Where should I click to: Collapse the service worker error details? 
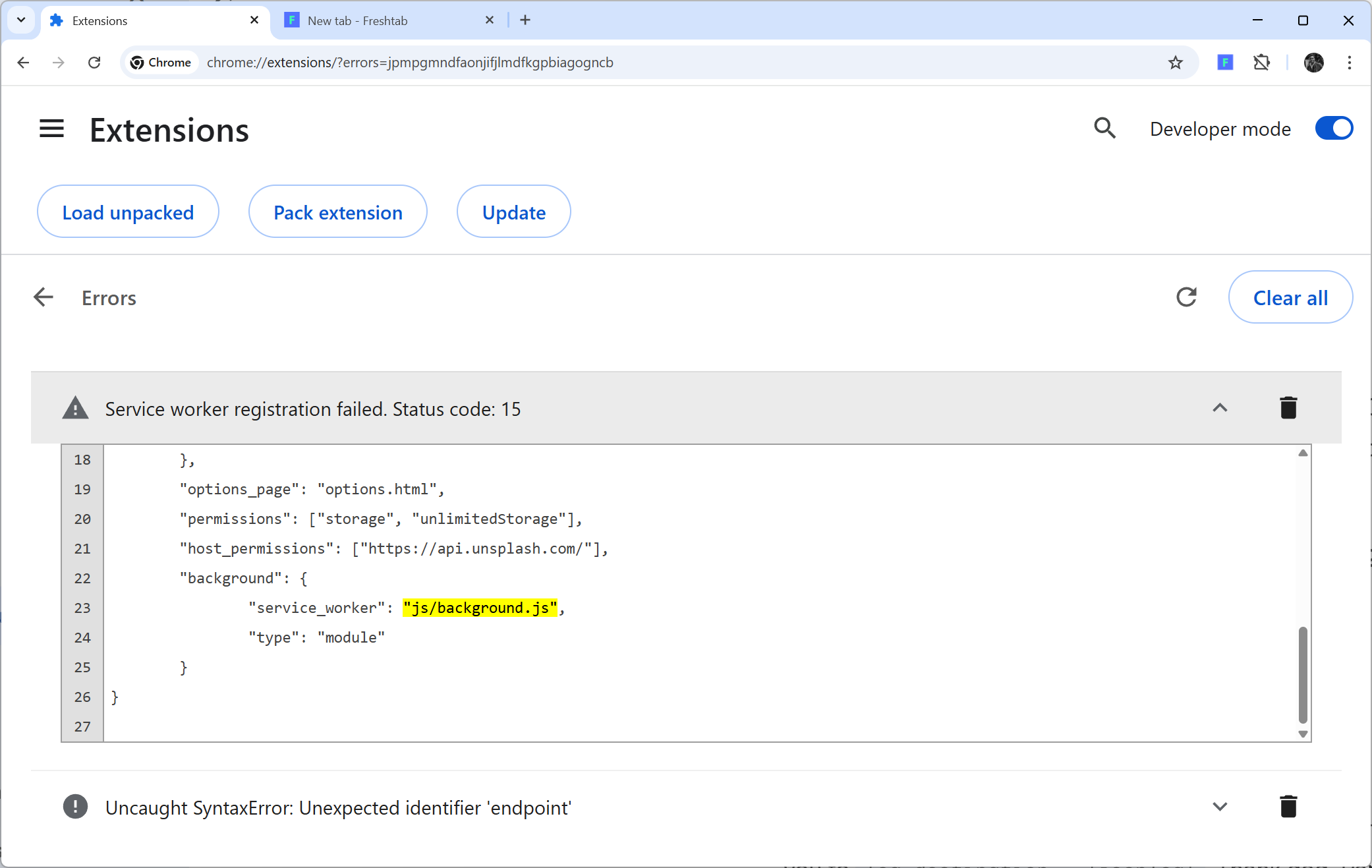(x=1220, y=407)
